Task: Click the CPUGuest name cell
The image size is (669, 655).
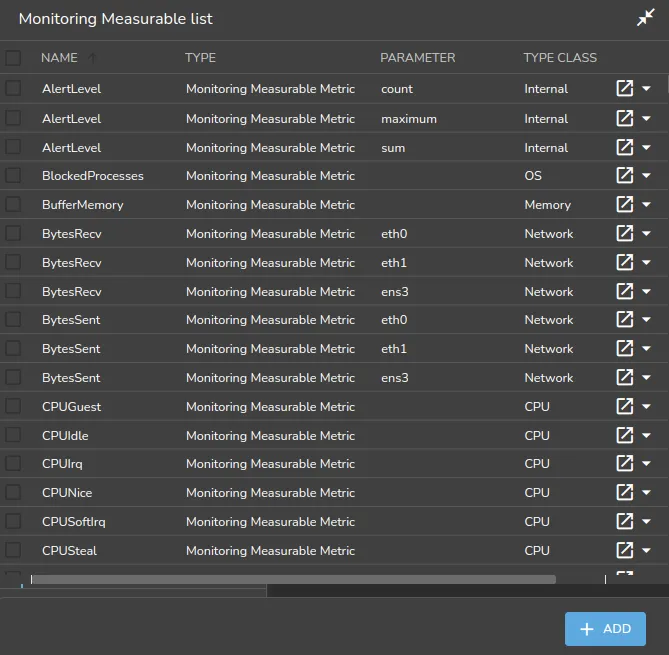Action: pos(72,407)
